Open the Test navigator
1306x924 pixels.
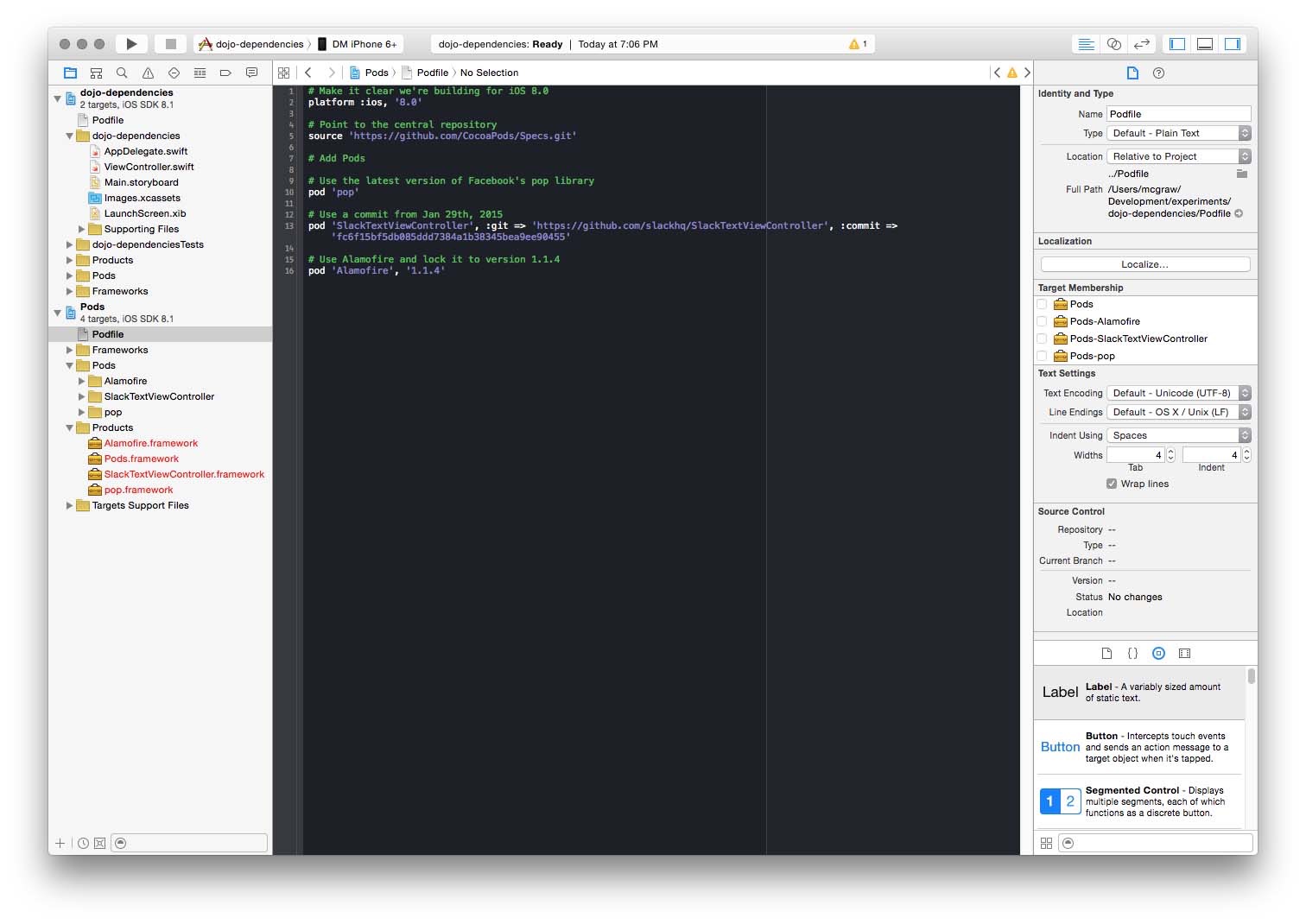pos(174,73)
